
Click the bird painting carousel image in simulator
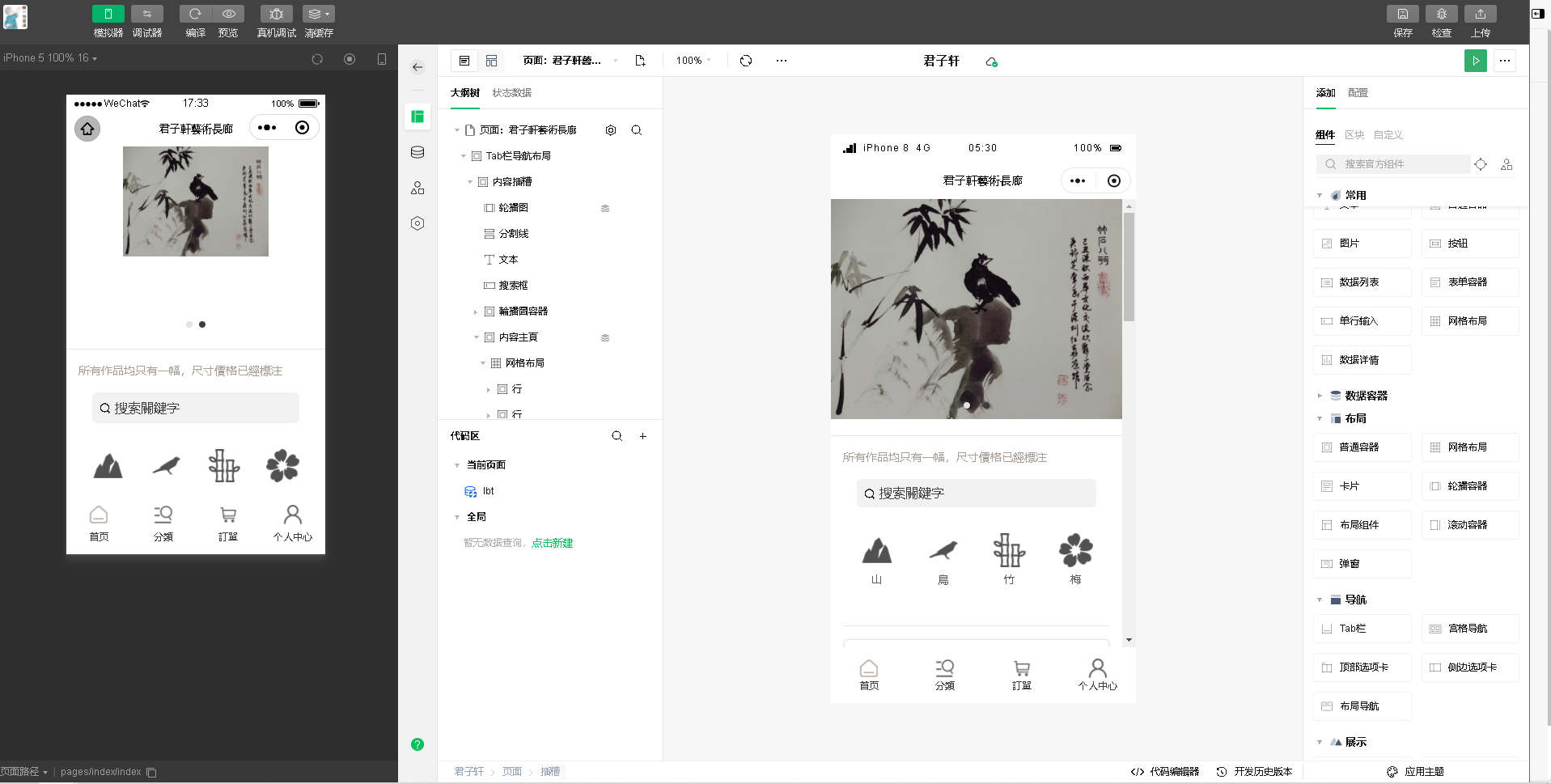click(x=196, y=201)
